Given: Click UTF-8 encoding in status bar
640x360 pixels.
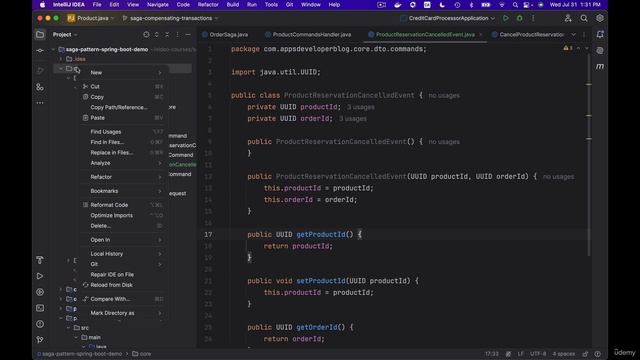Looking at the screenshot, I should (538, 354).
